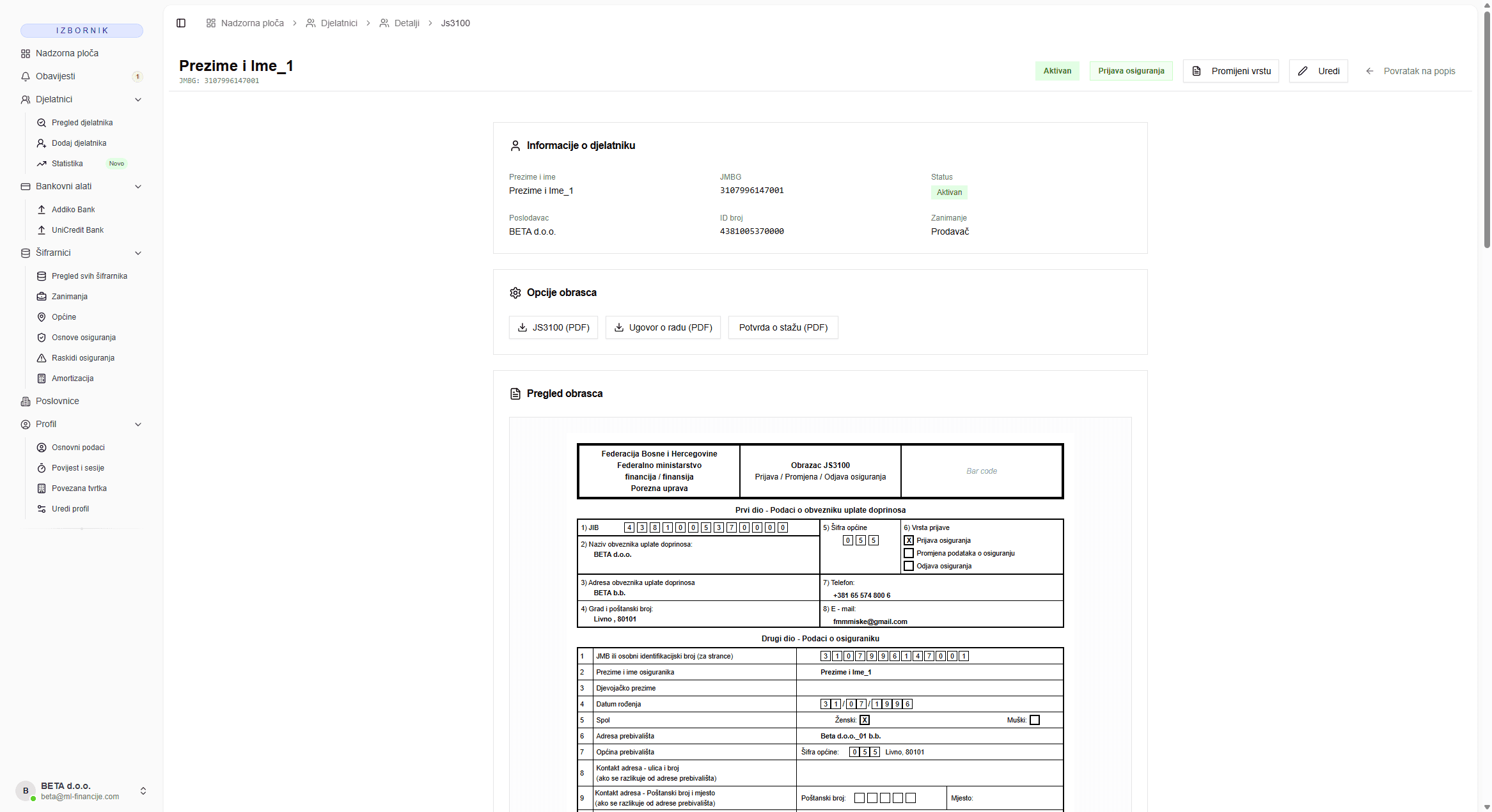
Task: Toggle the sidebar panel collapse icon
Action: 181,23
